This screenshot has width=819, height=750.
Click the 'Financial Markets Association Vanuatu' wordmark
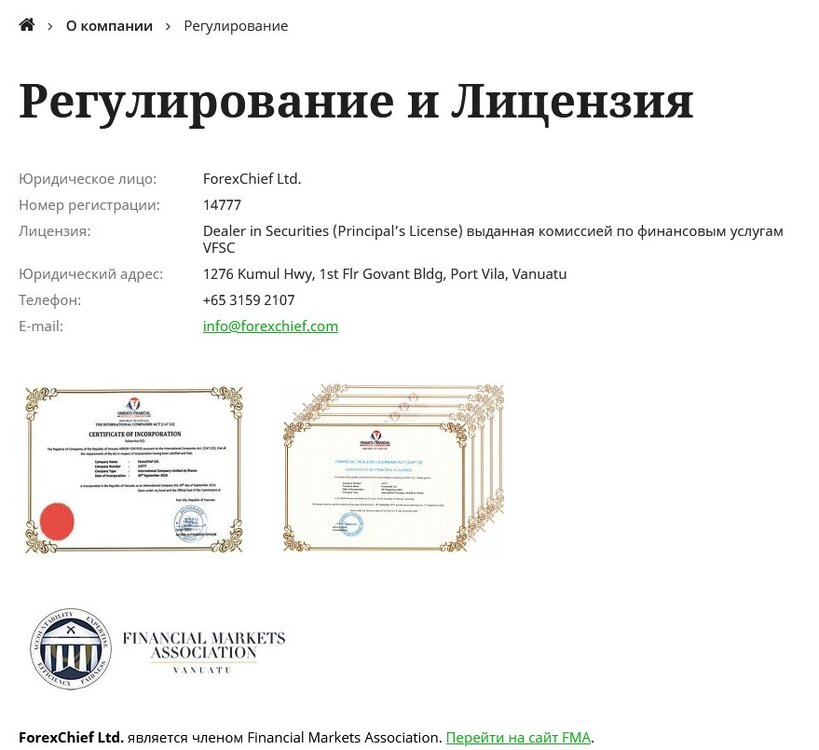(204, 652)
